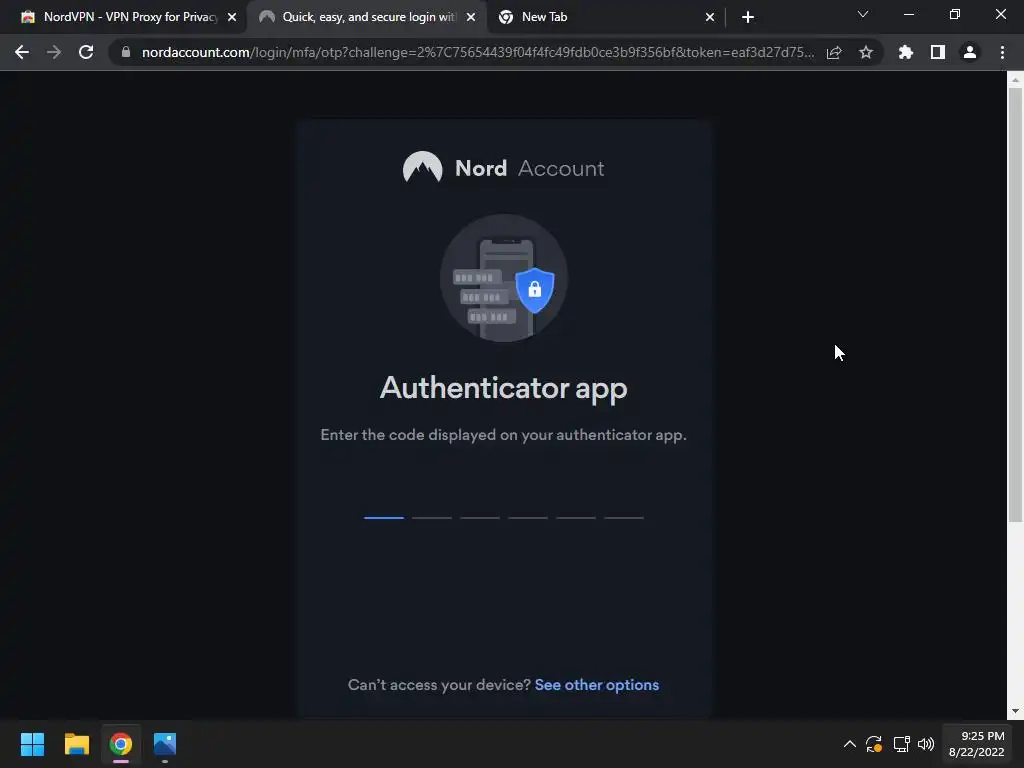1024x768 pixels.
Task: Bookmark this tab with the star
Action: (x=866, y=52)
